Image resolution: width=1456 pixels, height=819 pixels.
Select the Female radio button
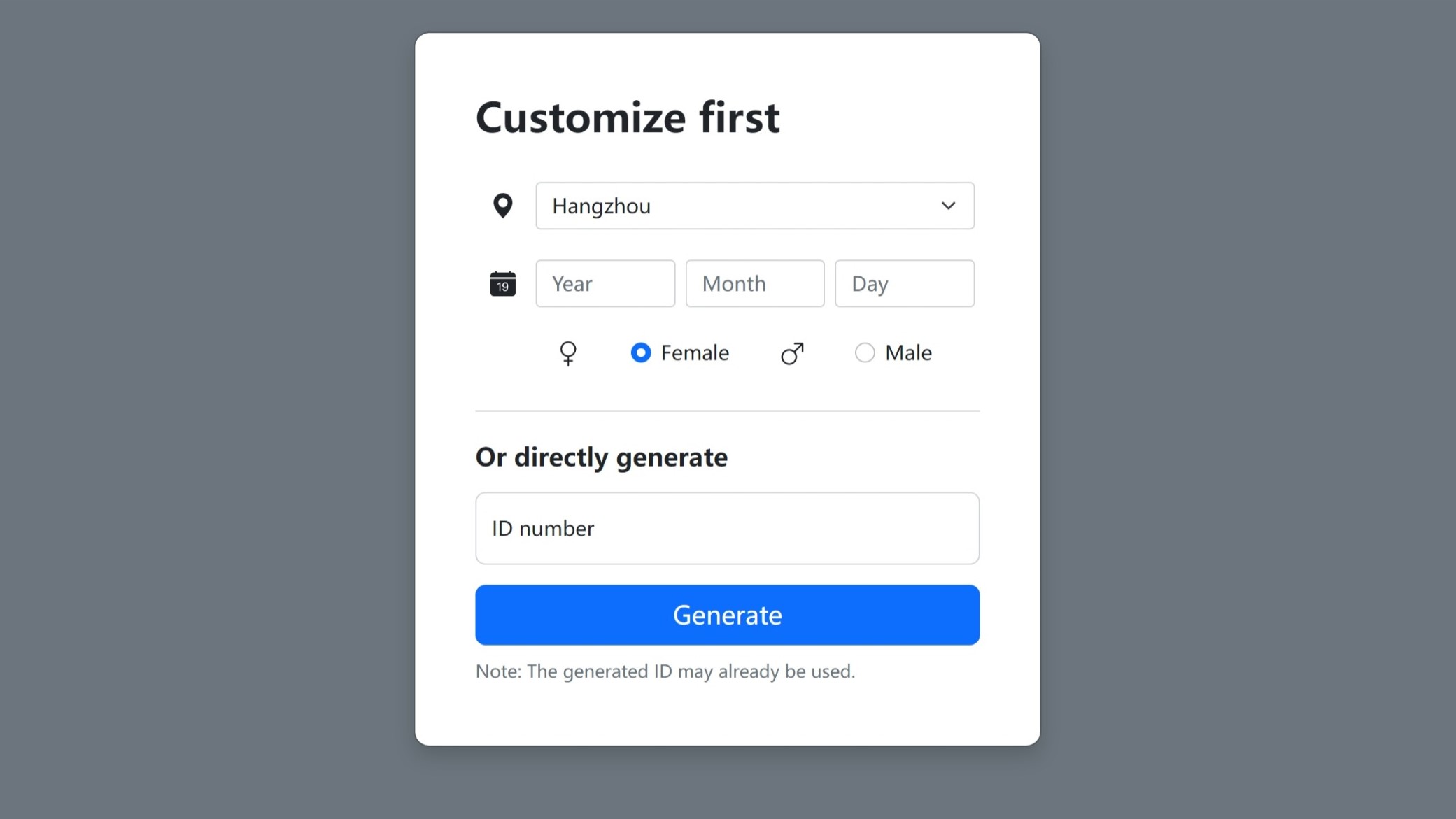click(x=640, y=352)
